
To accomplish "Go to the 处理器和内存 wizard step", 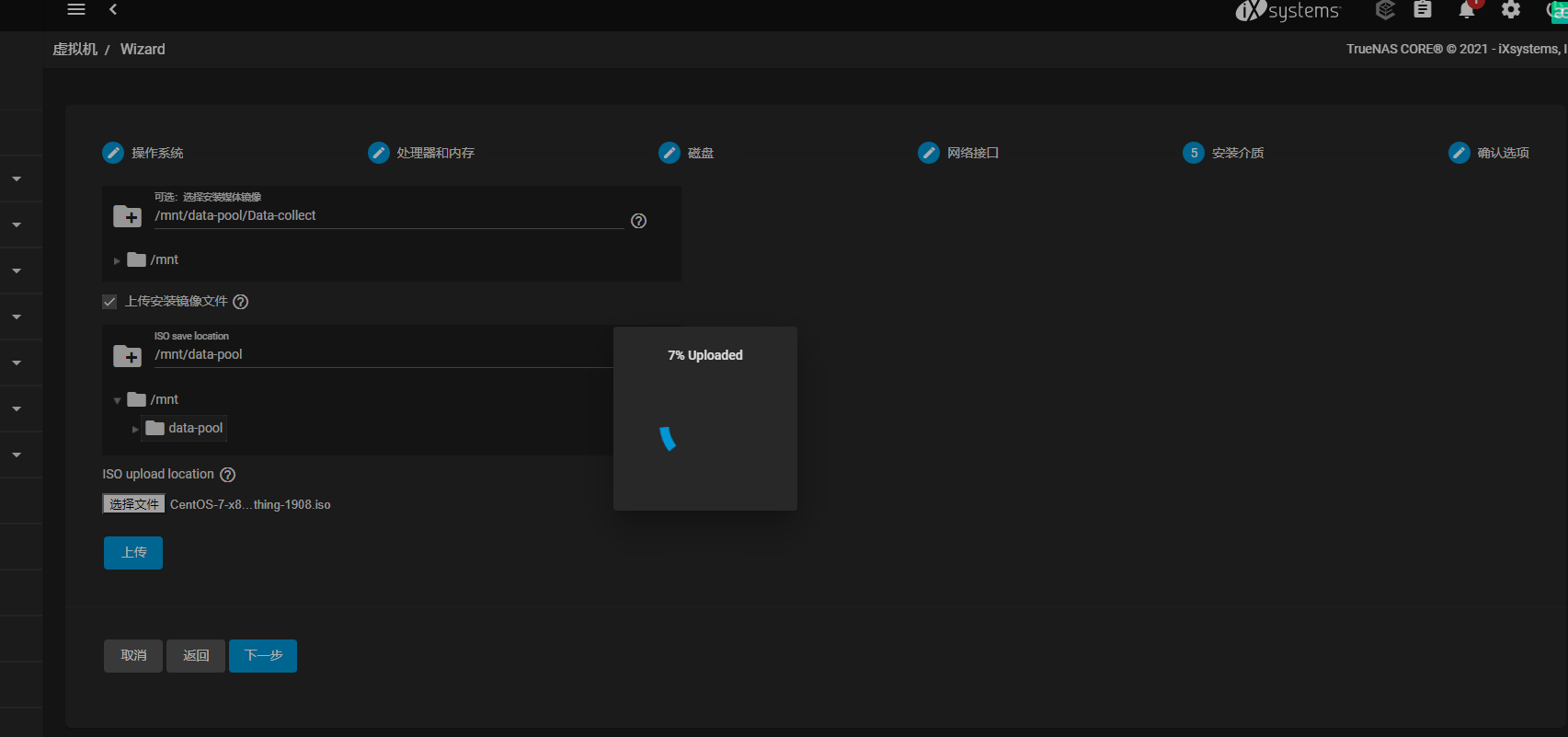I will [421, 153].
